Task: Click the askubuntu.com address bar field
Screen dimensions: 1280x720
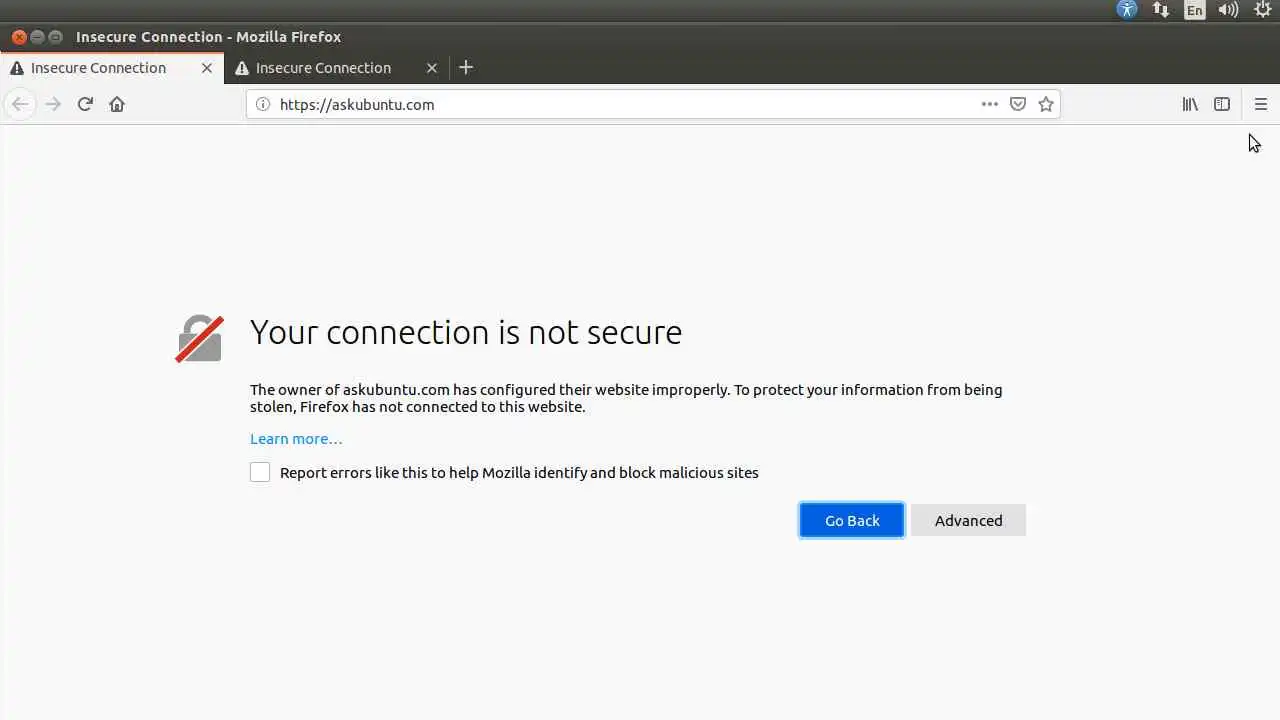Action: pos(620,104)
